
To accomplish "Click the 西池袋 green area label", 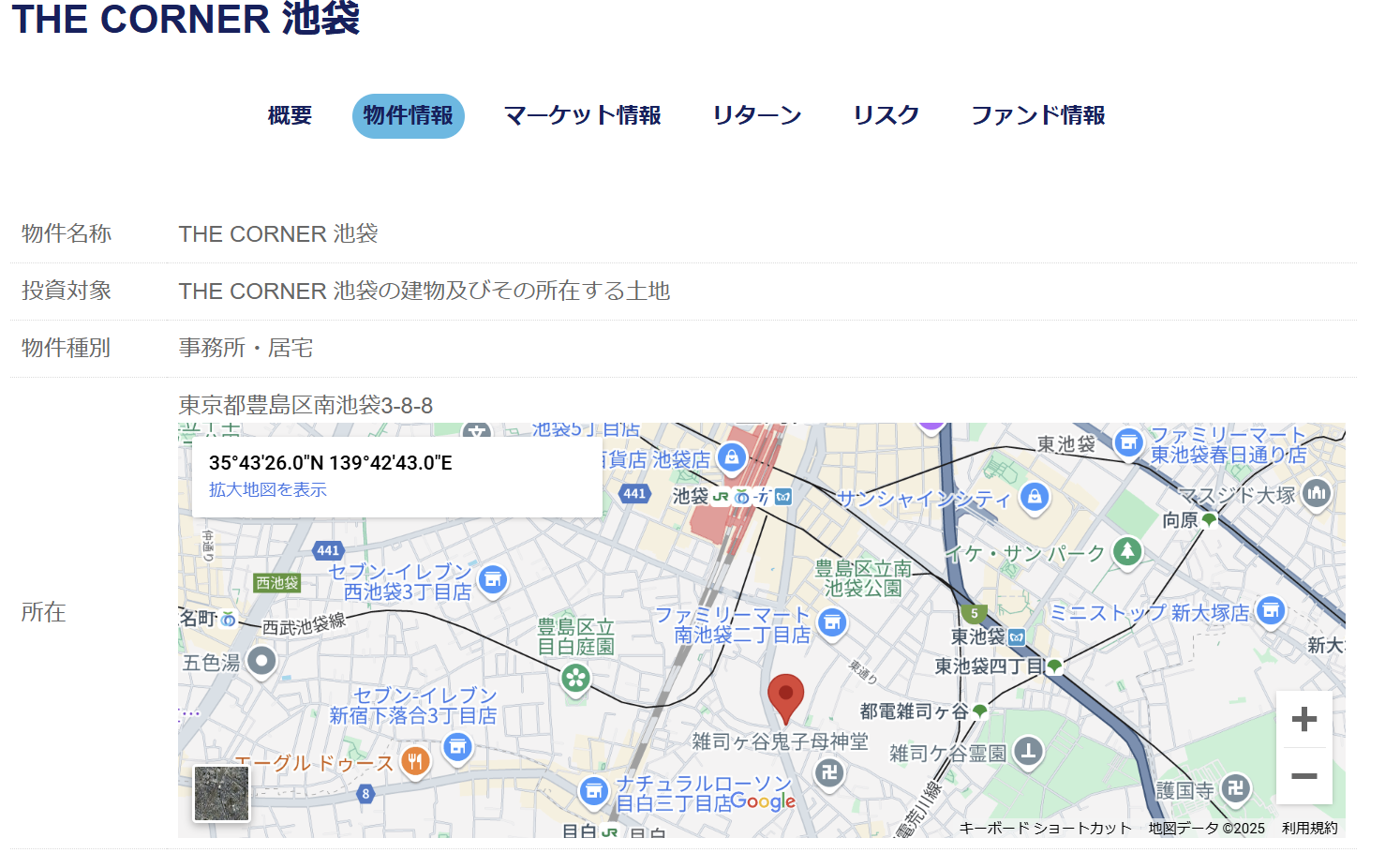I will pos(277,583).
